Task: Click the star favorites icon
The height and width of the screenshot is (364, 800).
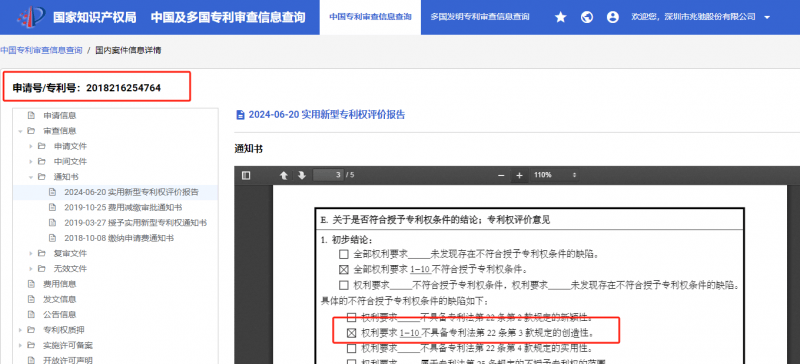Action: (x=561, y=17)
